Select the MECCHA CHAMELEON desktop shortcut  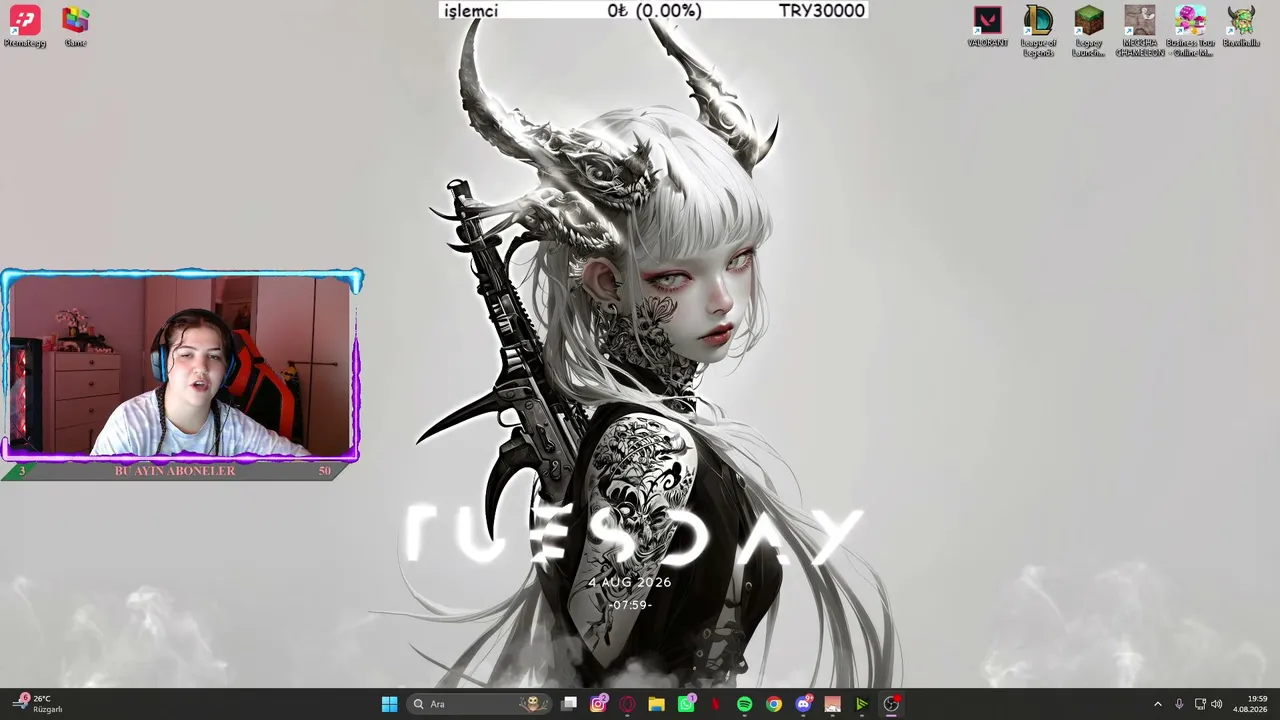click(1139, 31)
